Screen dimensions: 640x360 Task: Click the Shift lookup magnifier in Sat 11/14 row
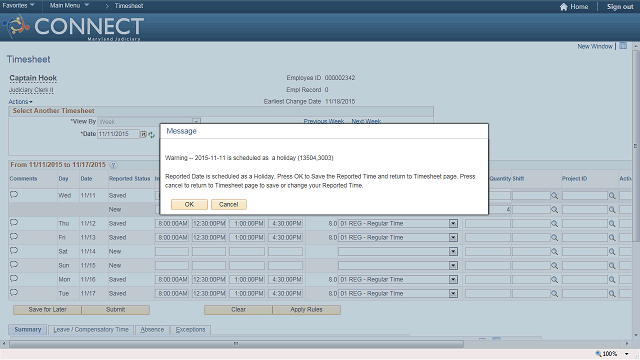pos(554,252)
